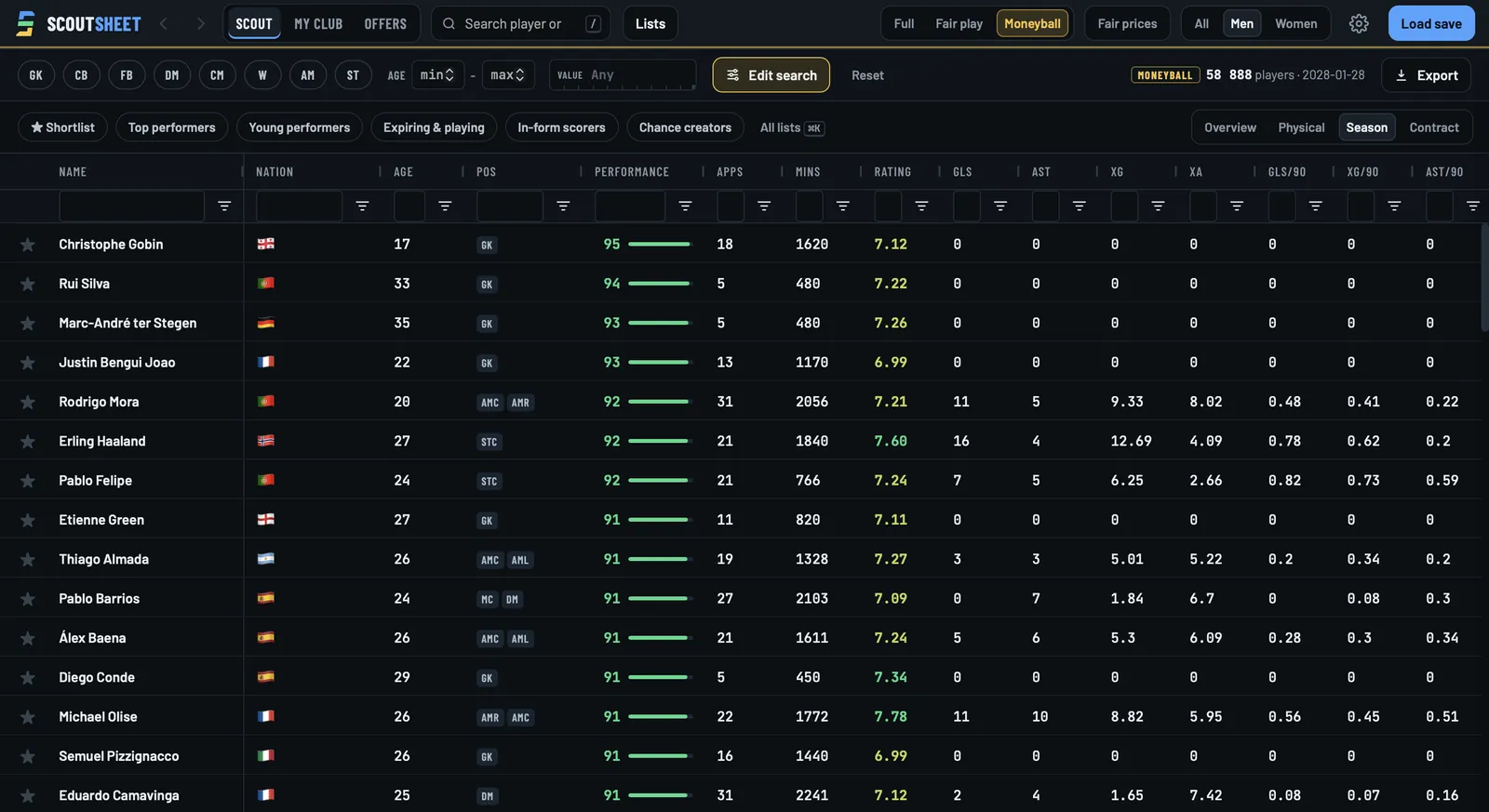
Task: Open the Lists dropdown
Action: click(651, 23)
